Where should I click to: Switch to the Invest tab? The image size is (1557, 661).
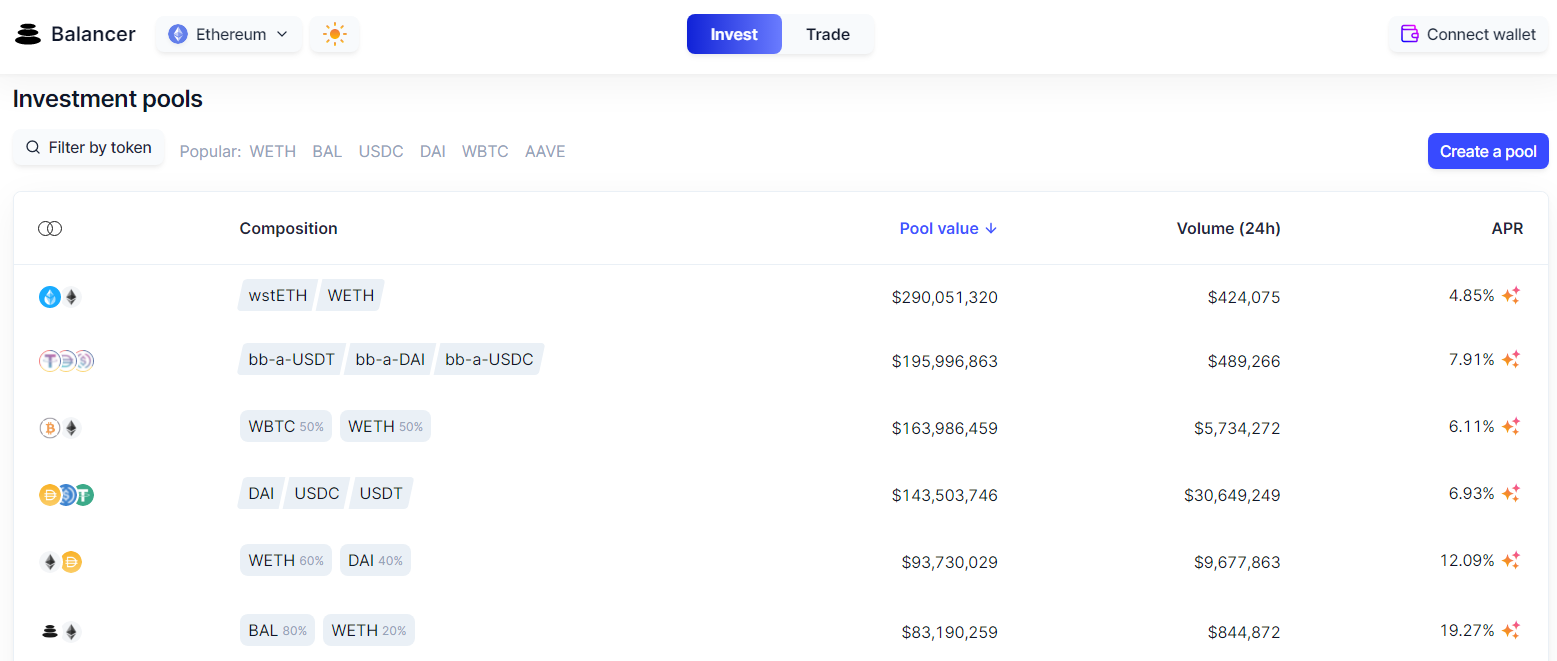coord(734,34)
